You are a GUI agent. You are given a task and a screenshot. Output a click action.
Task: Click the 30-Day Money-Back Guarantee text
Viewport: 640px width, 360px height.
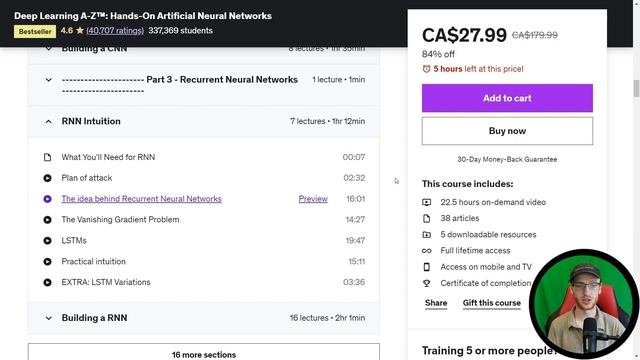click(x=507, y=159)
